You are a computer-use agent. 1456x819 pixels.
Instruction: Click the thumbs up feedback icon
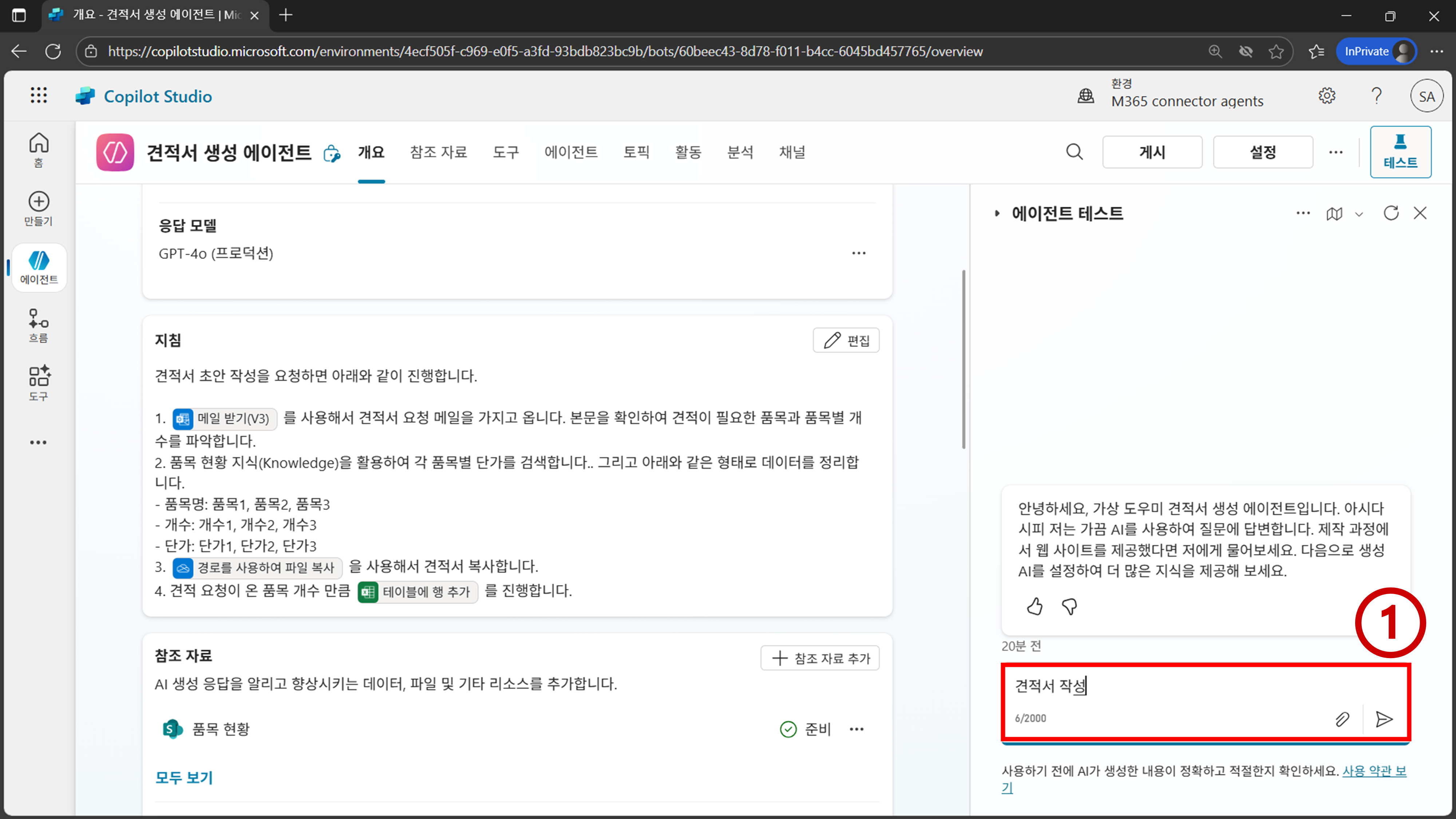[1034, 606]
